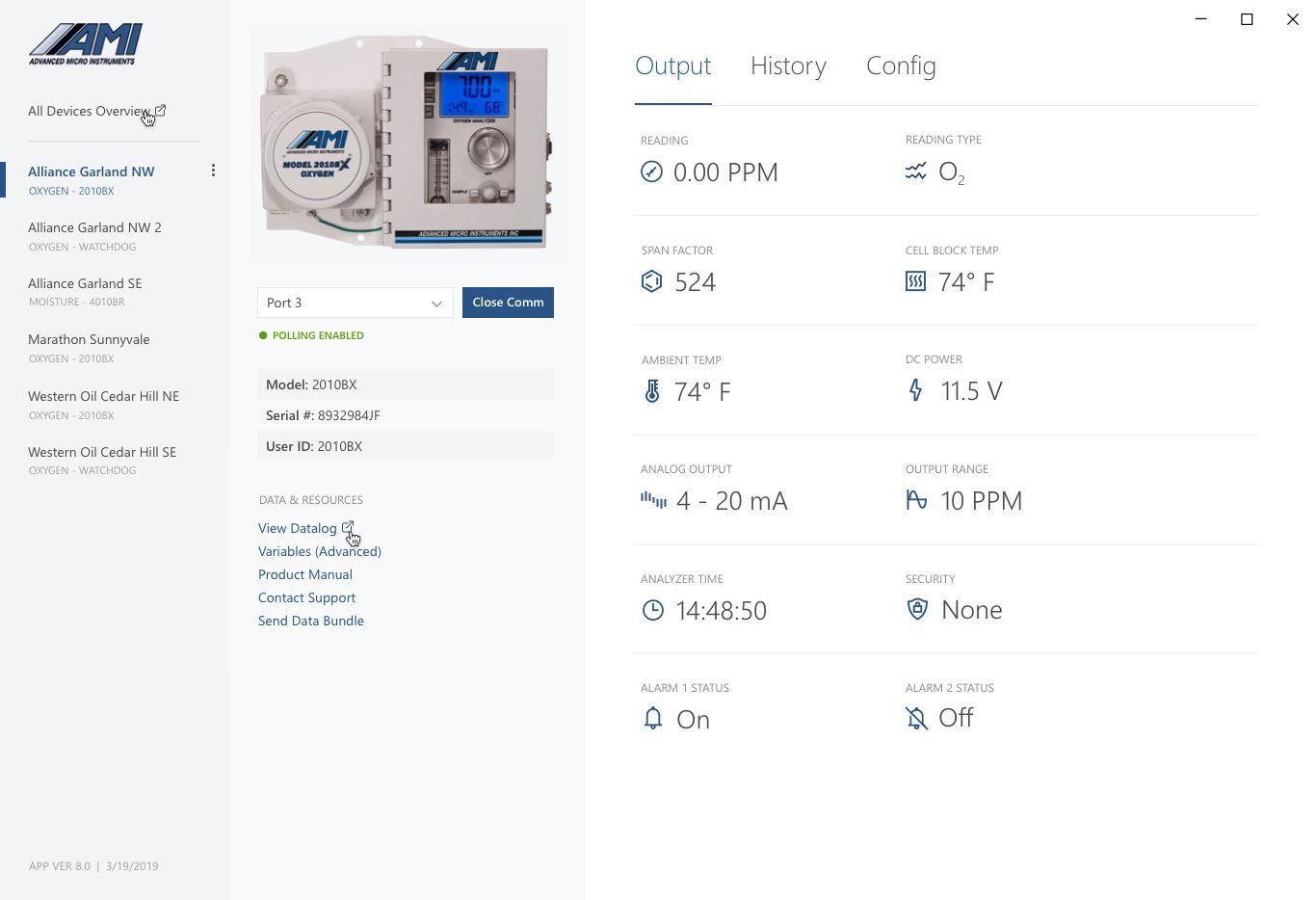Click the muted bell icon for Alarm 2 status
1316x900 pixels.
click(x=916, y=718)
